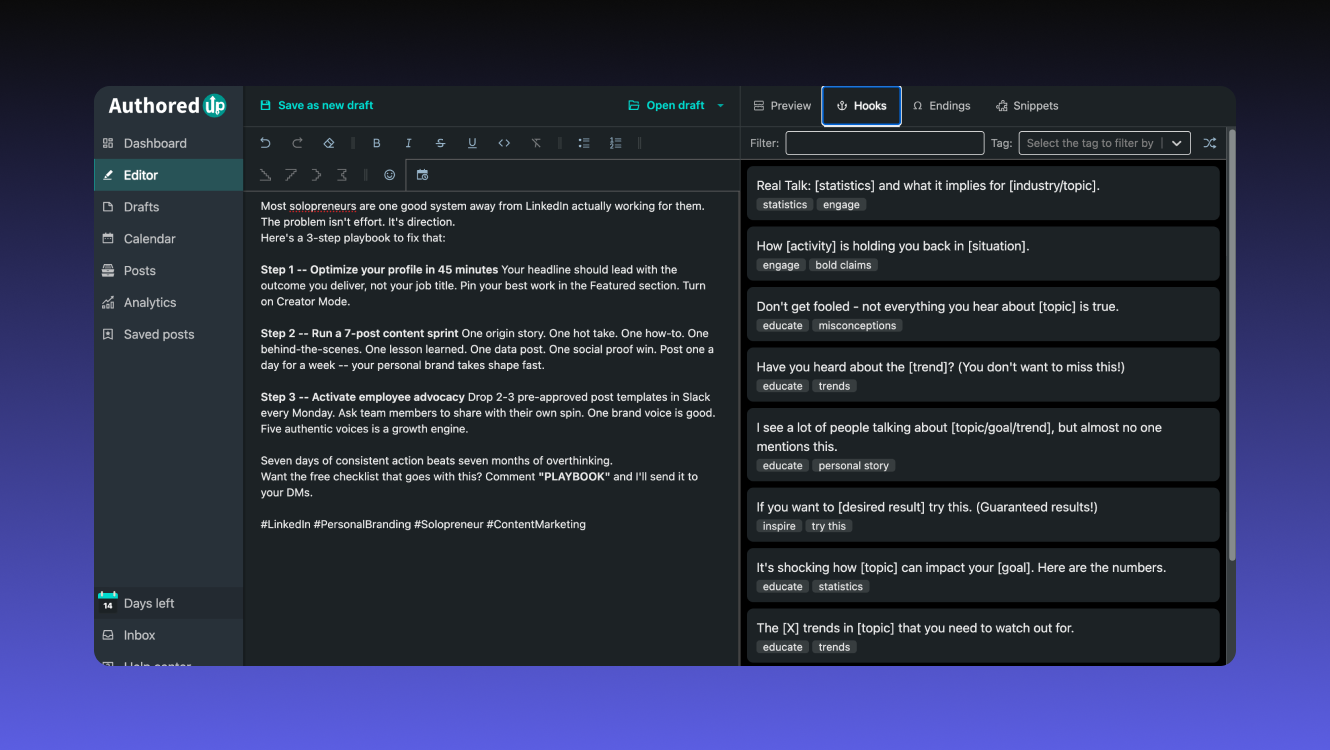Click the 'inspire' tag
1330x750 pixels.
pyautogui.click(x=779, y=526)
